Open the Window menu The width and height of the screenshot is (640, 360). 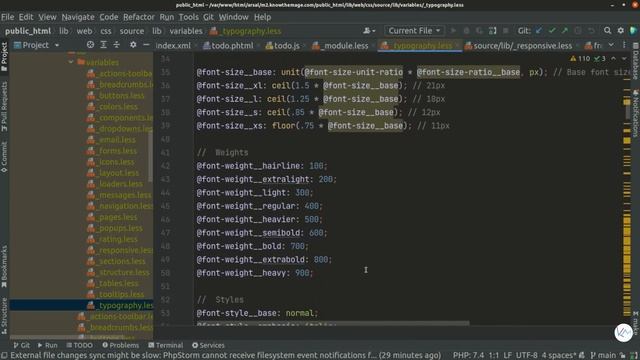click(x=233, y=17)
